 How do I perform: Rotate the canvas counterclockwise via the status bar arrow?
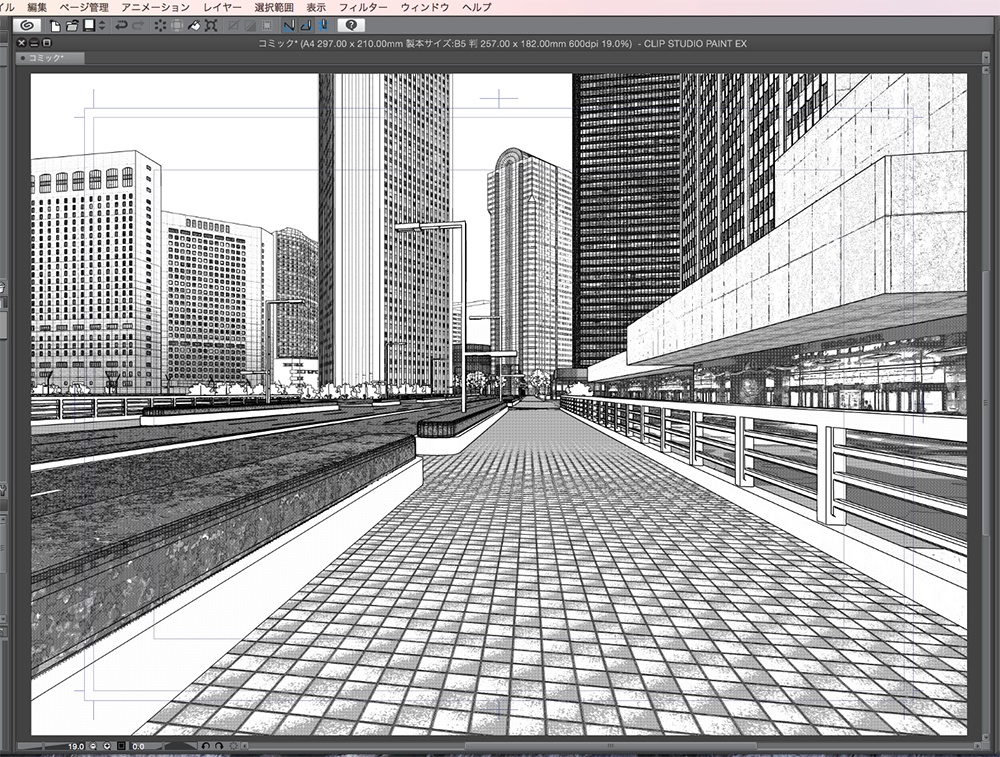pos(207,747)
